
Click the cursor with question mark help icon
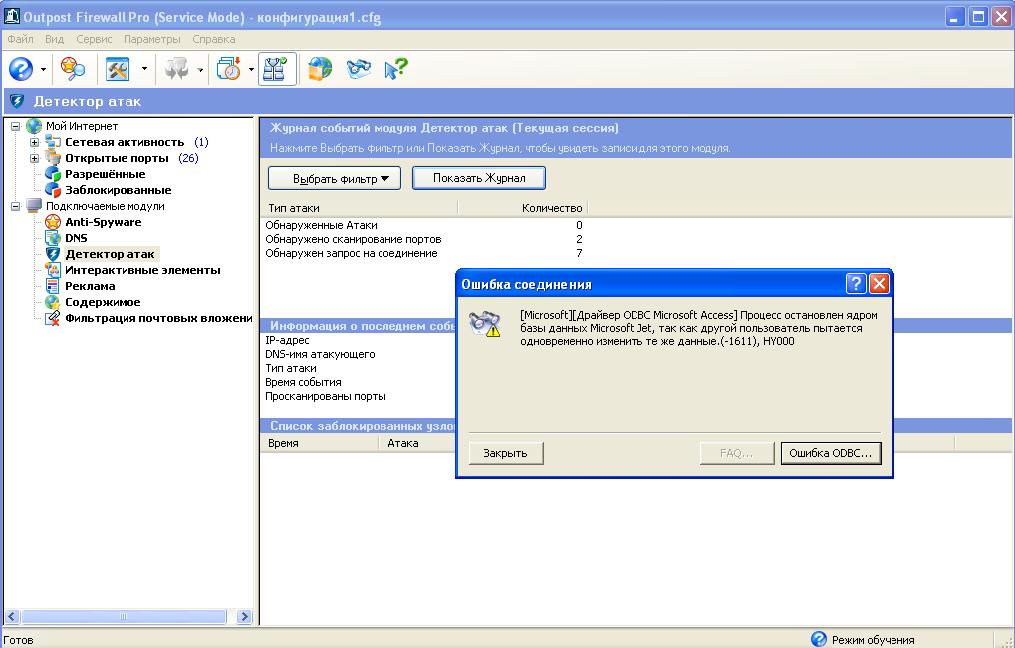396,69
